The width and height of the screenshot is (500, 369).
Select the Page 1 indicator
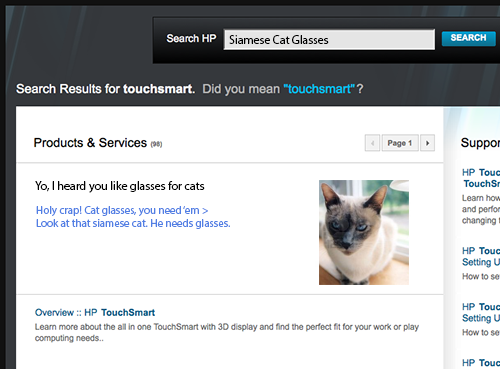(x=400, y=143)
